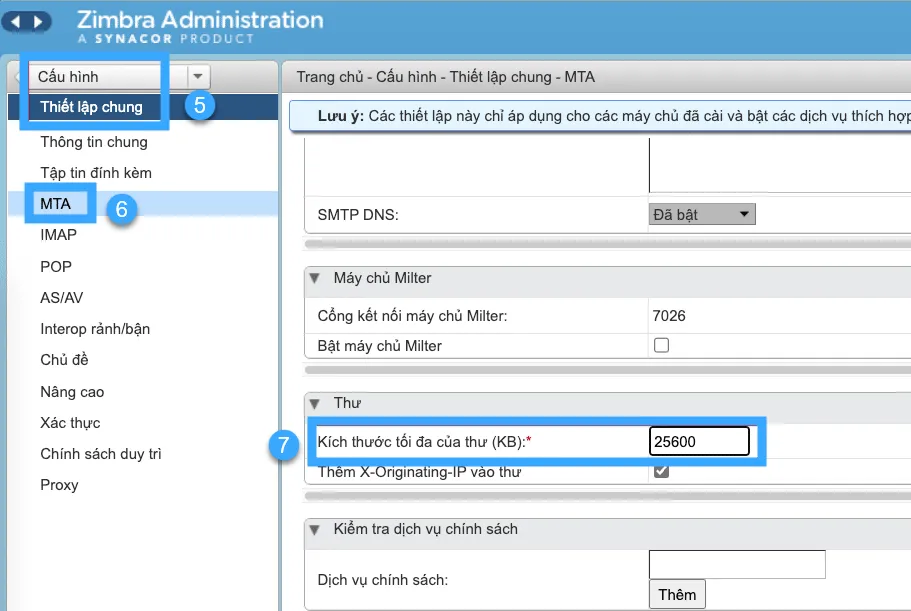Viewport: 911px width, 611px height.
Task: Open AS/AV configuration
Action: [62, 298]
